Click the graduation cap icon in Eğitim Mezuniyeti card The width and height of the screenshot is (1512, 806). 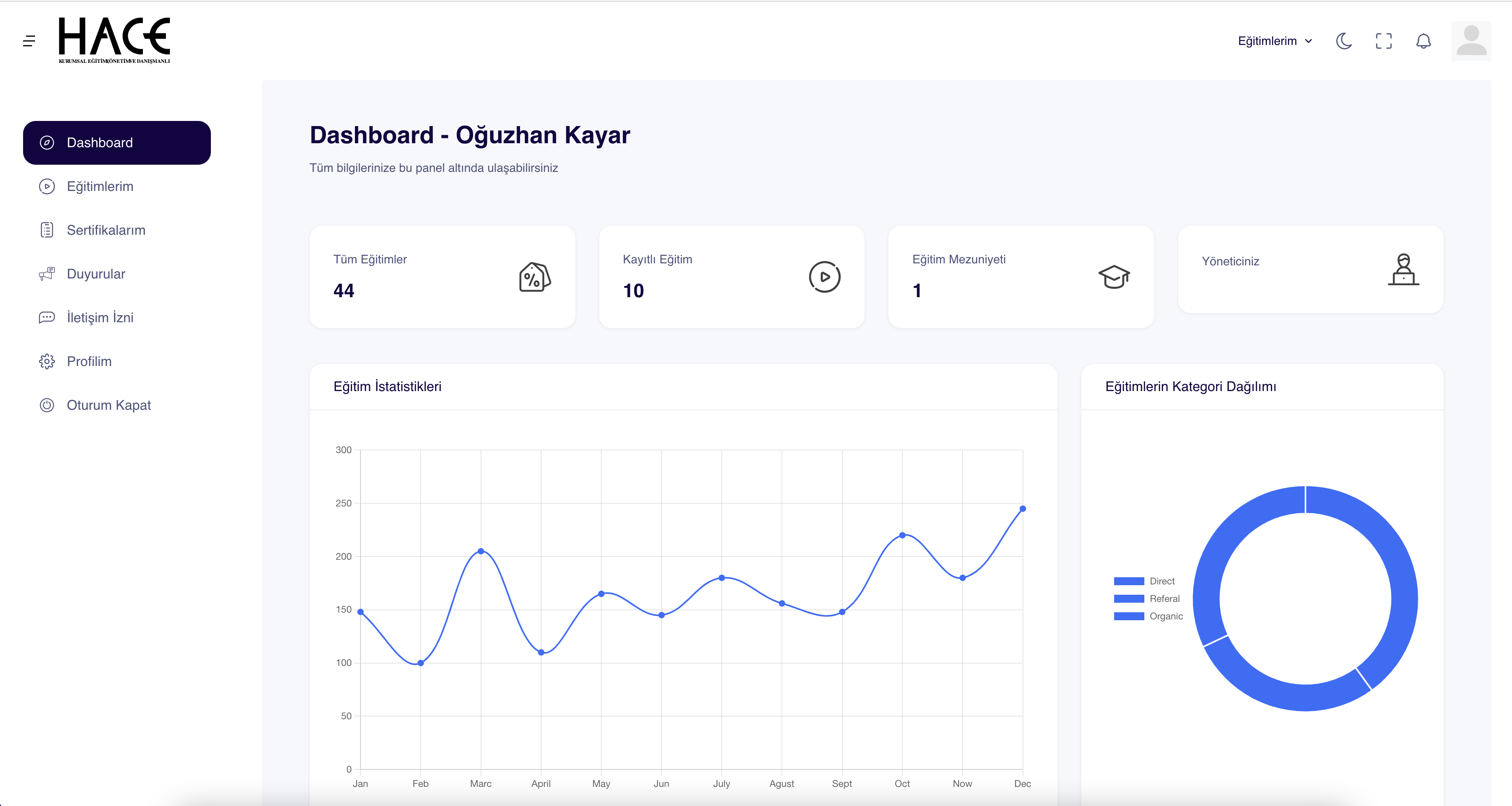[1113, 277]
